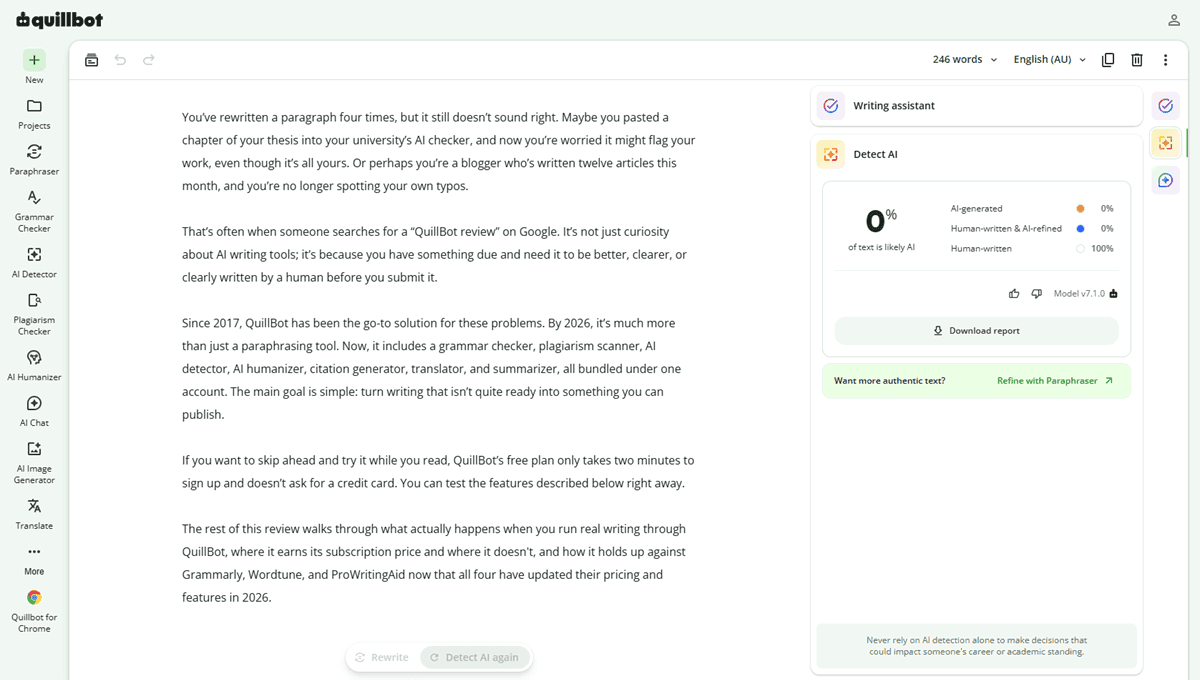Click the Detect AI again button
The width and height of the screenshot is (1200, 680).
click(x=474, y=658)
